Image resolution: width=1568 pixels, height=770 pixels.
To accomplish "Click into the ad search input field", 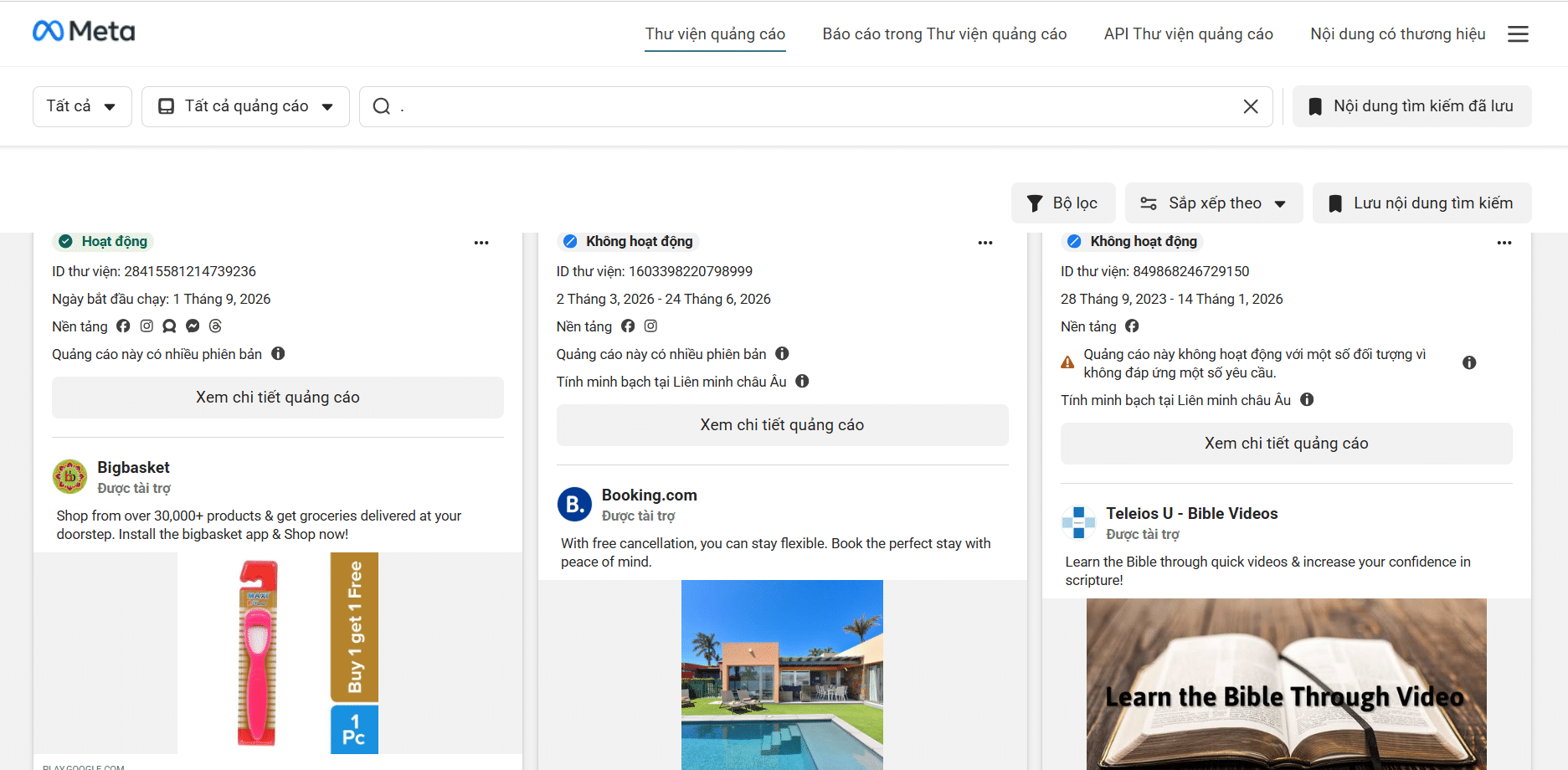I will pos(816,106).
